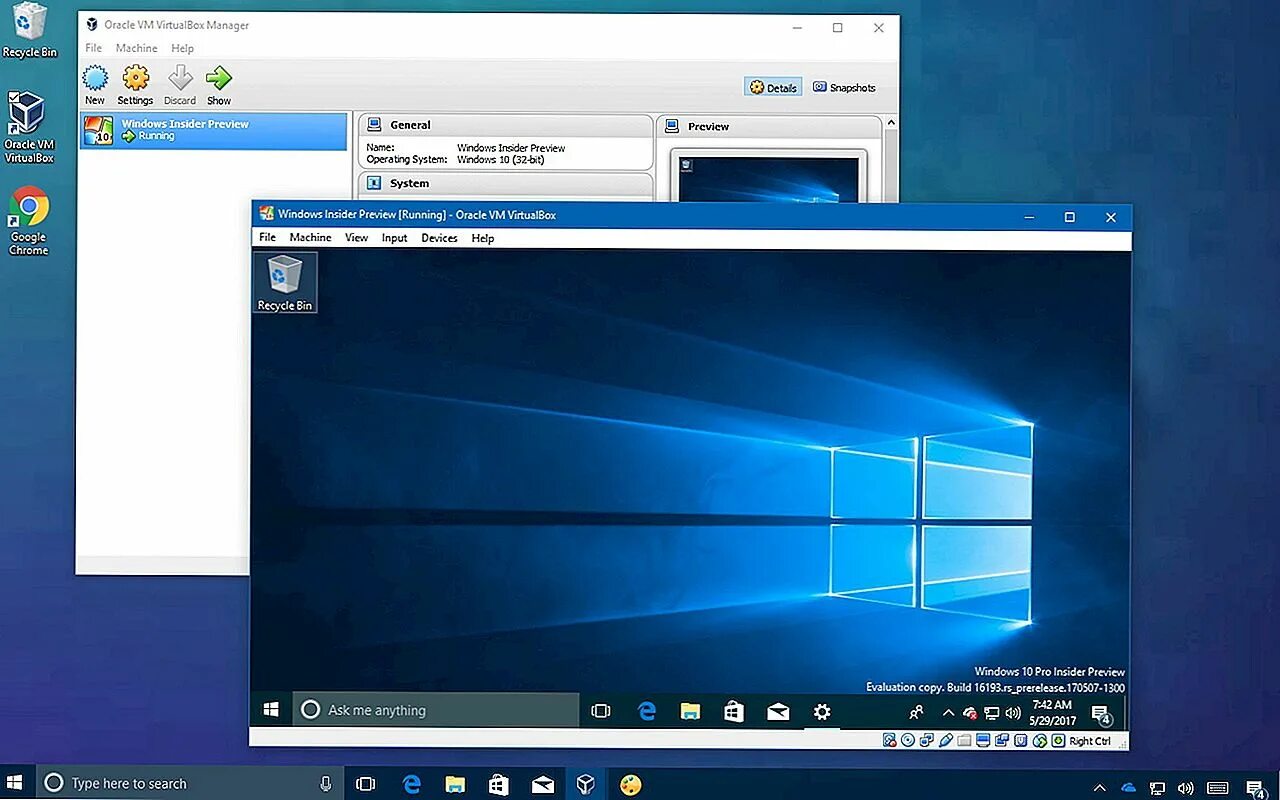Open File Explorer on the guest taskbar
This screenshot has height=800, width=1280.
[x=690, y=711]
